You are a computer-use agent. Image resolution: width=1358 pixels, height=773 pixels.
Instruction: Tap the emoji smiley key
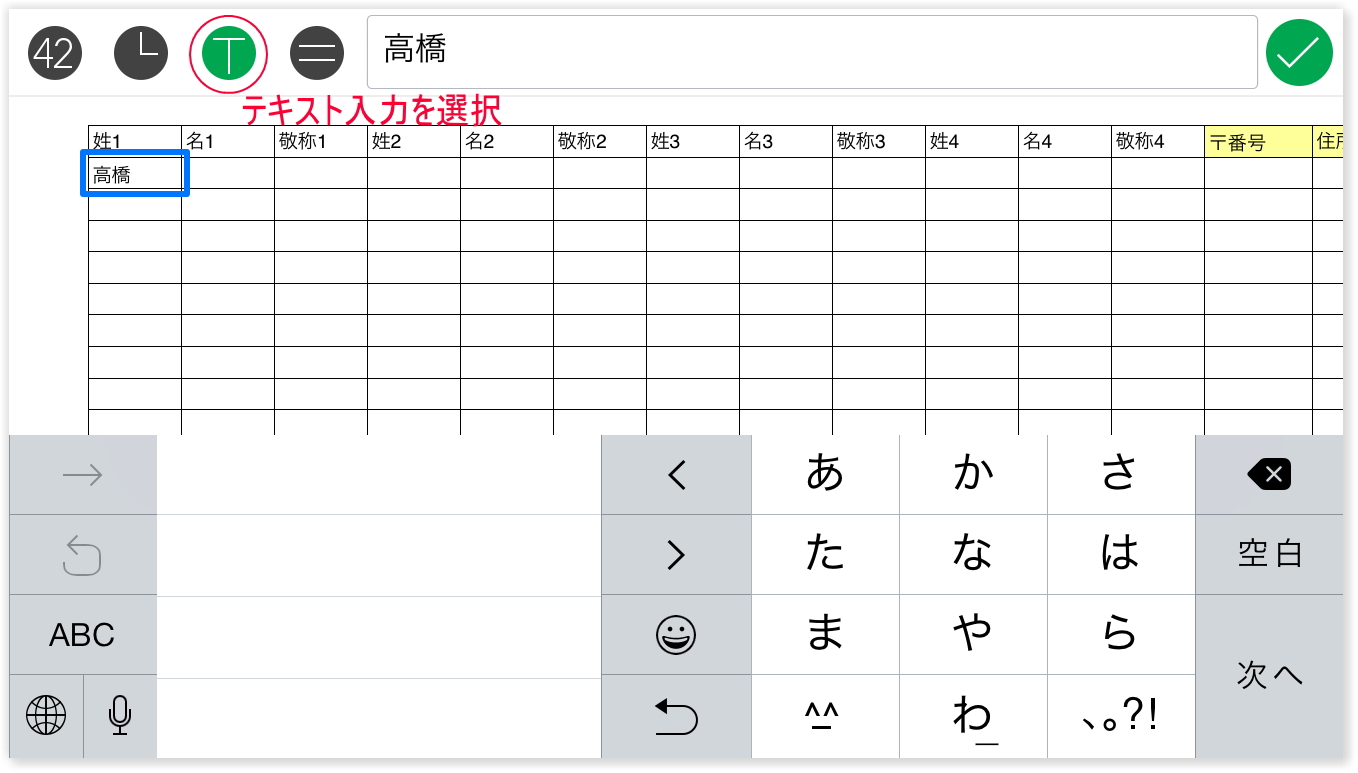(676, 635)
